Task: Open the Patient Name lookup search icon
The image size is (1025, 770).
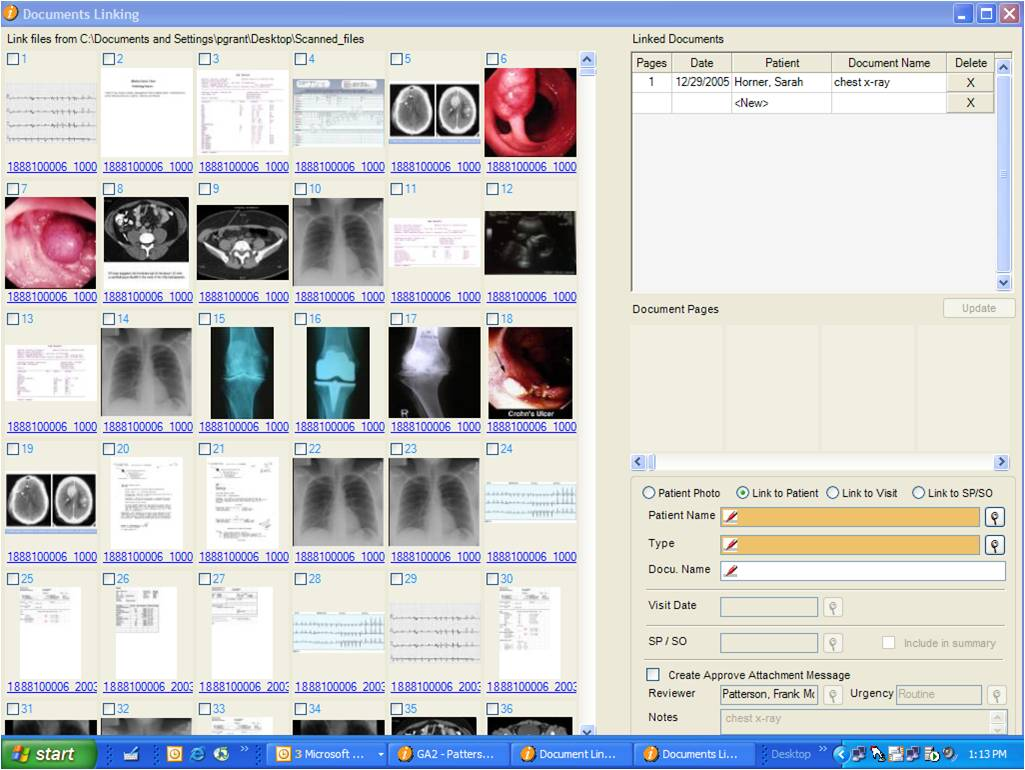Action: point(994,517)
